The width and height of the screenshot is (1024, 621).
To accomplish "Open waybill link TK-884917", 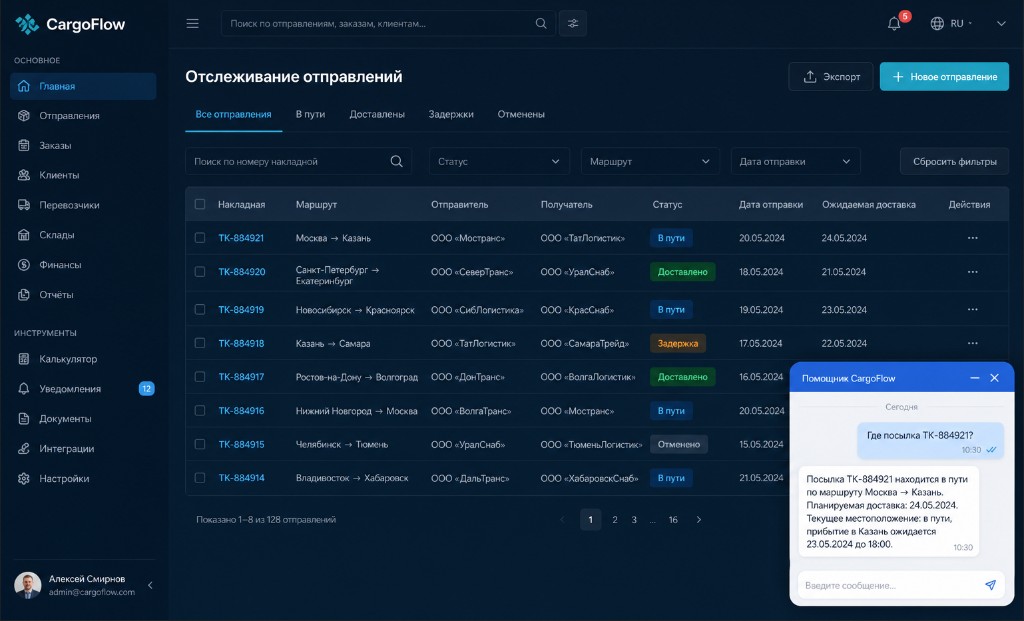I will [241, 377].
